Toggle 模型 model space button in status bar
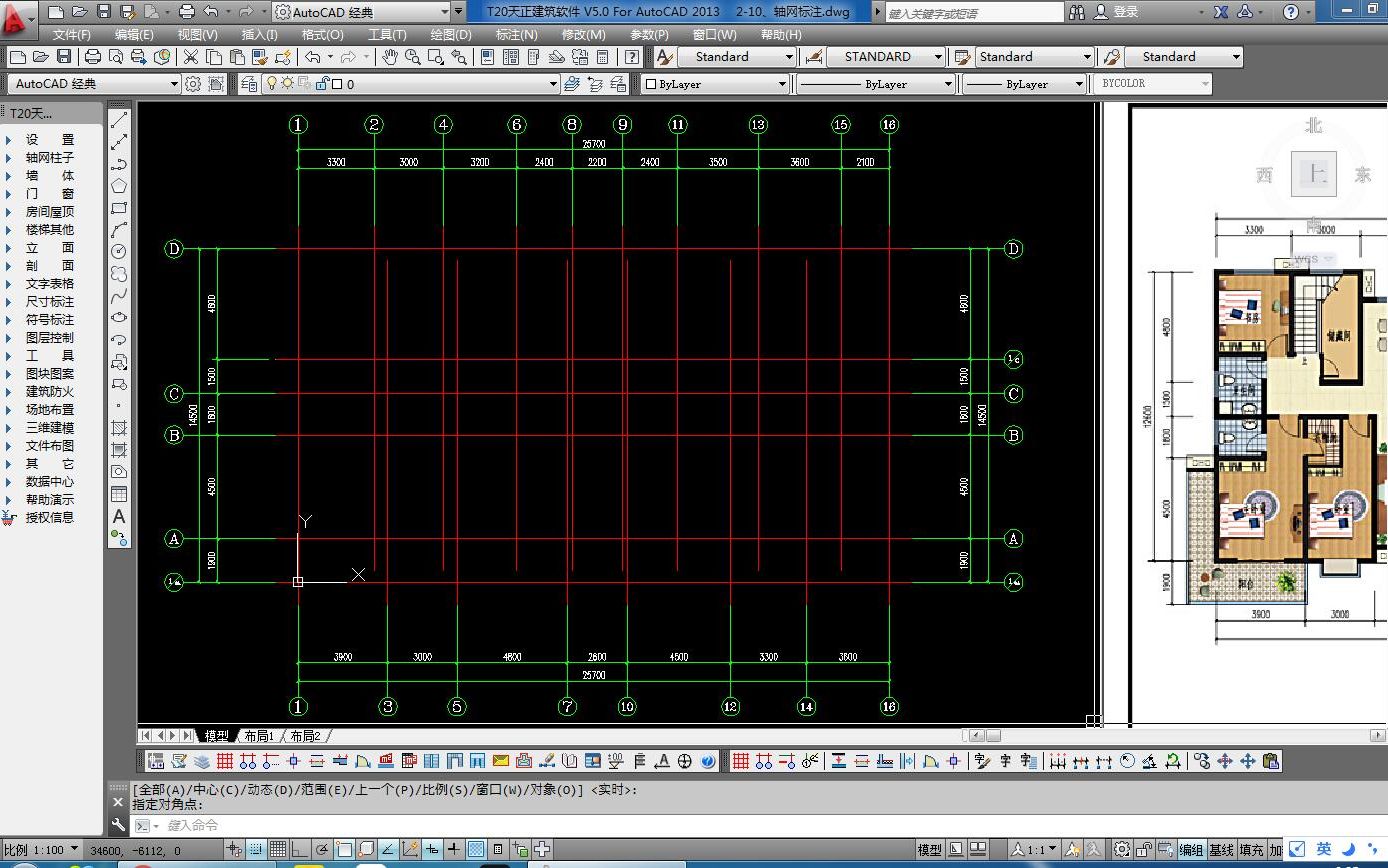 click(x=930, y=849)
